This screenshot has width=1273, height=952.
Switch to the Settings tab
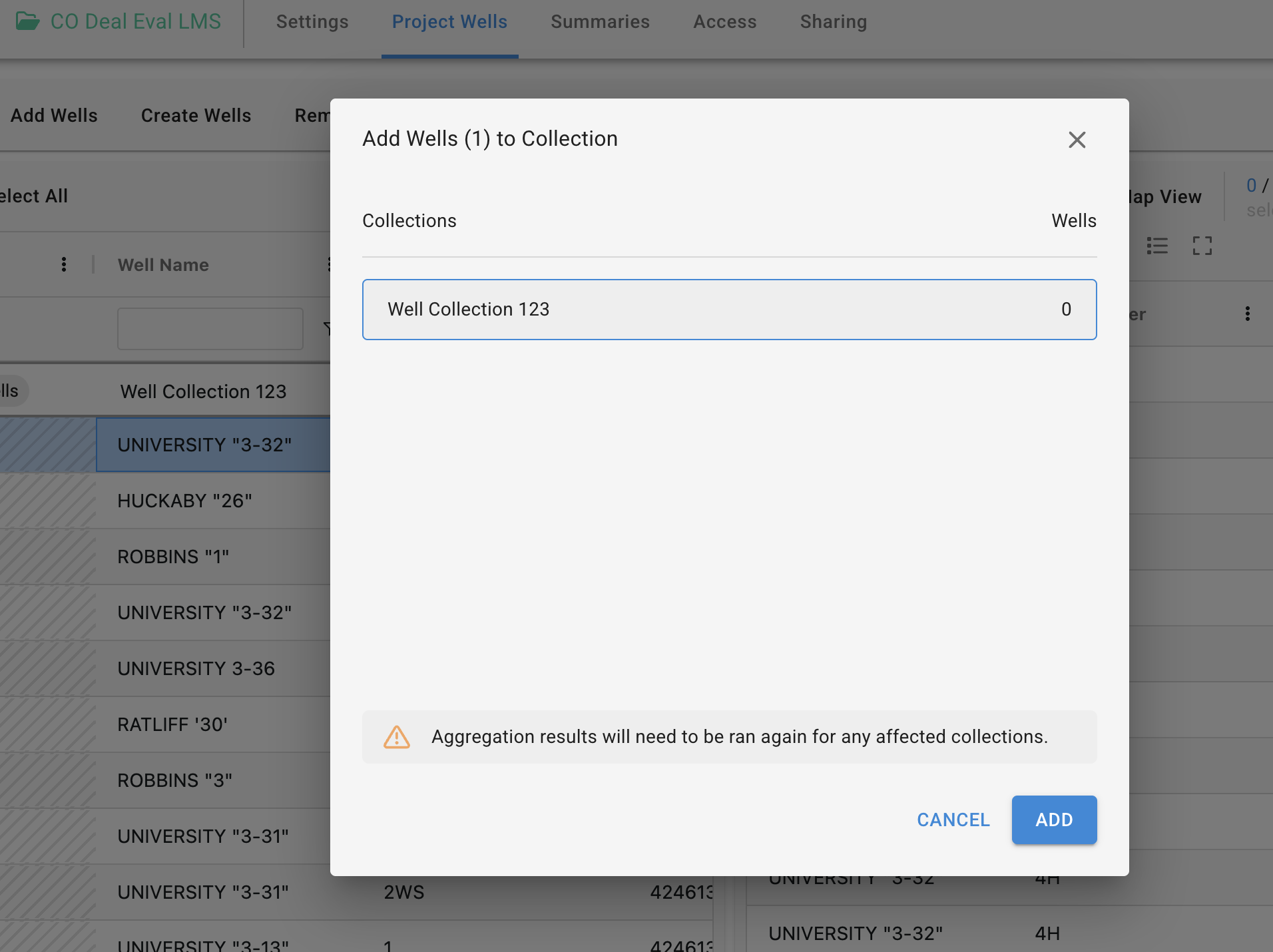pos(312,22)
